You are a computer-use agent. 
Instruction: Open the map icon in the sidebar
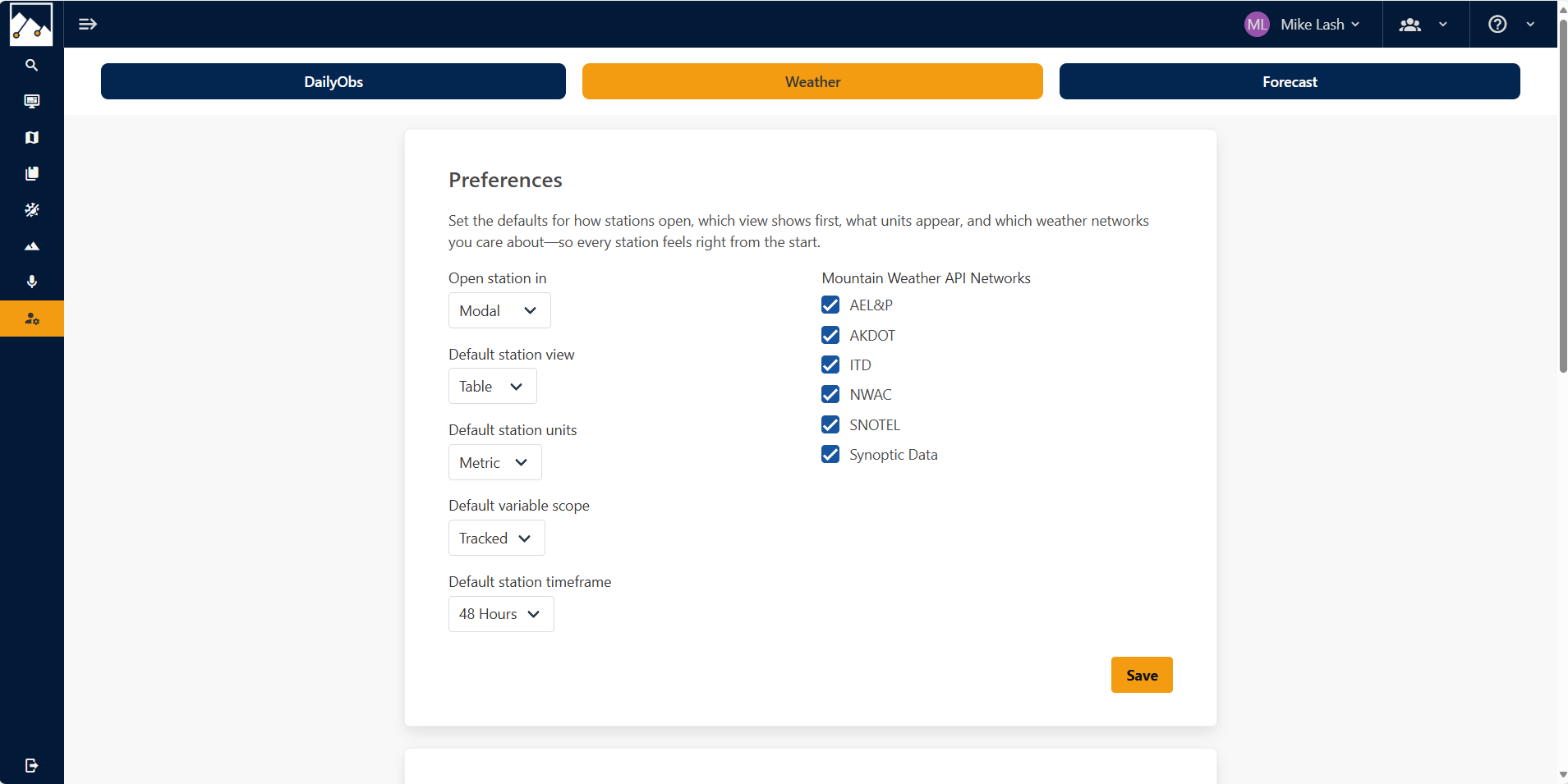pos(31,137)
